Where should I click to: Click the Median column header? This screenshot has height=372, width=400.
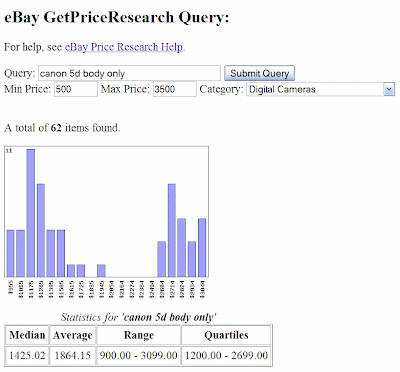tap(27, 335)
